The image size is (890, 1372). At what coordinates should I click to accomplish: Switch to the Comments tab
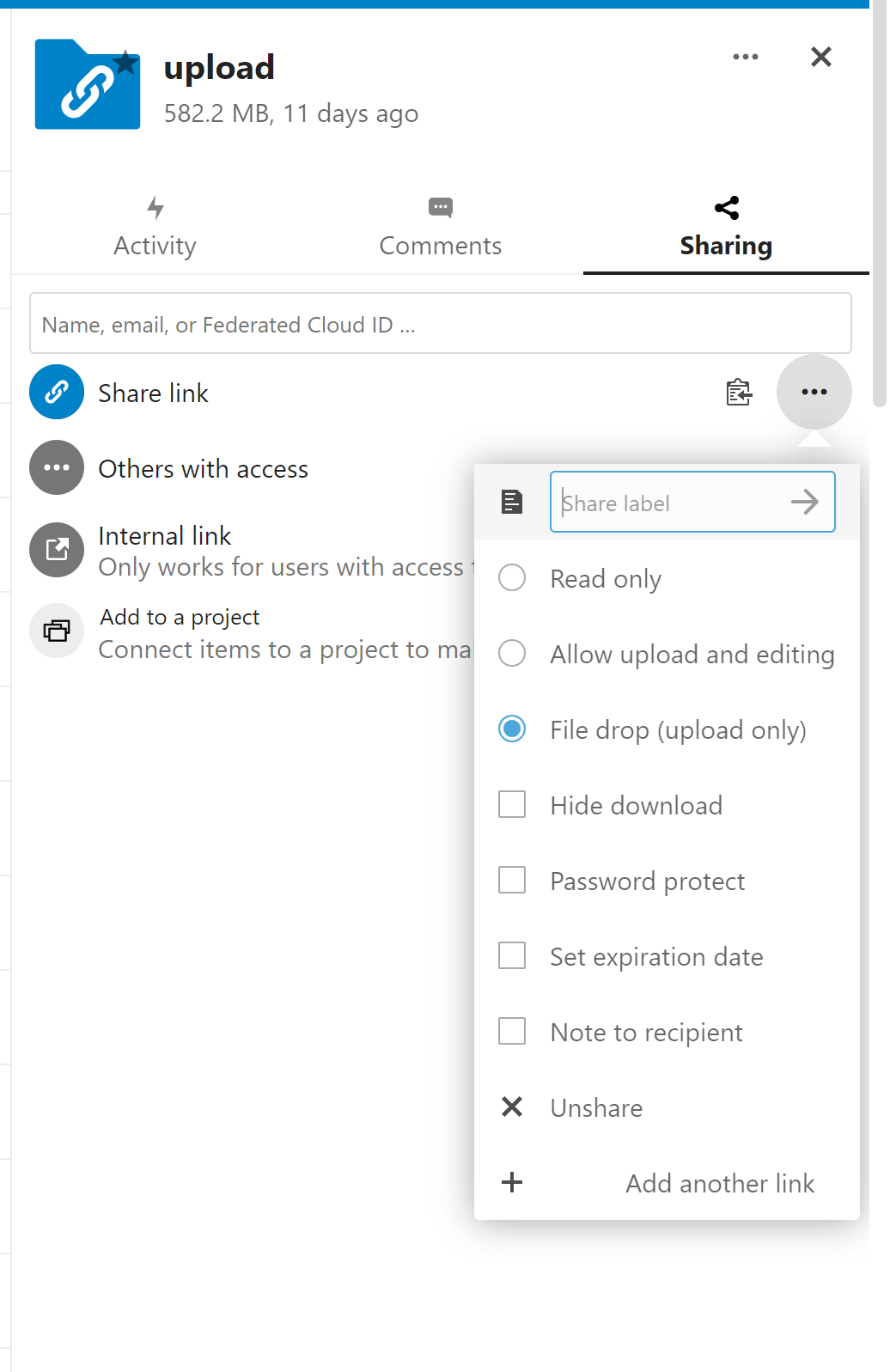441,227
